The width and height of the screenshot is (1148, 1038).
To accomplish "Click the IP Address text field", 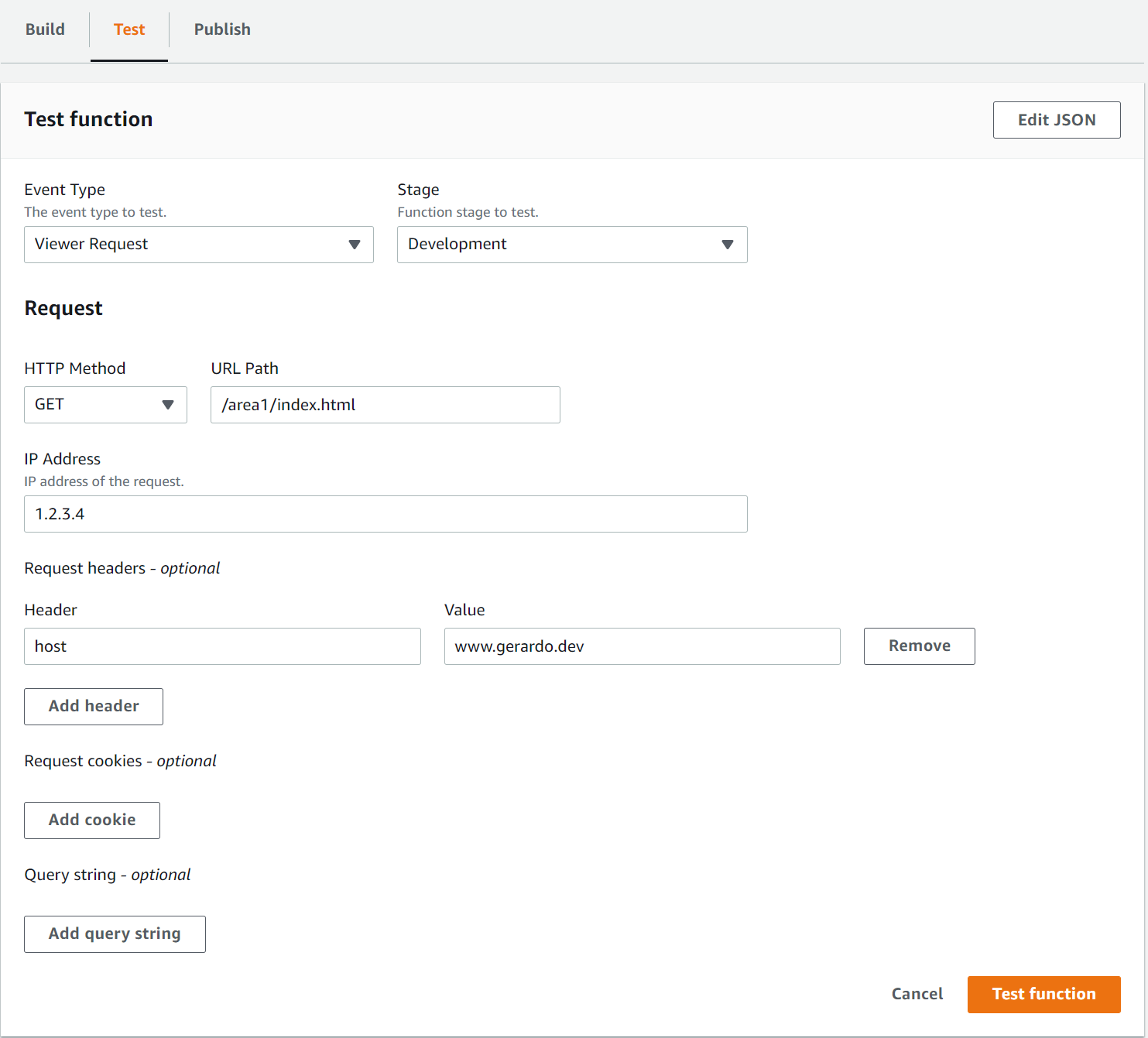I will click(385, 514).
